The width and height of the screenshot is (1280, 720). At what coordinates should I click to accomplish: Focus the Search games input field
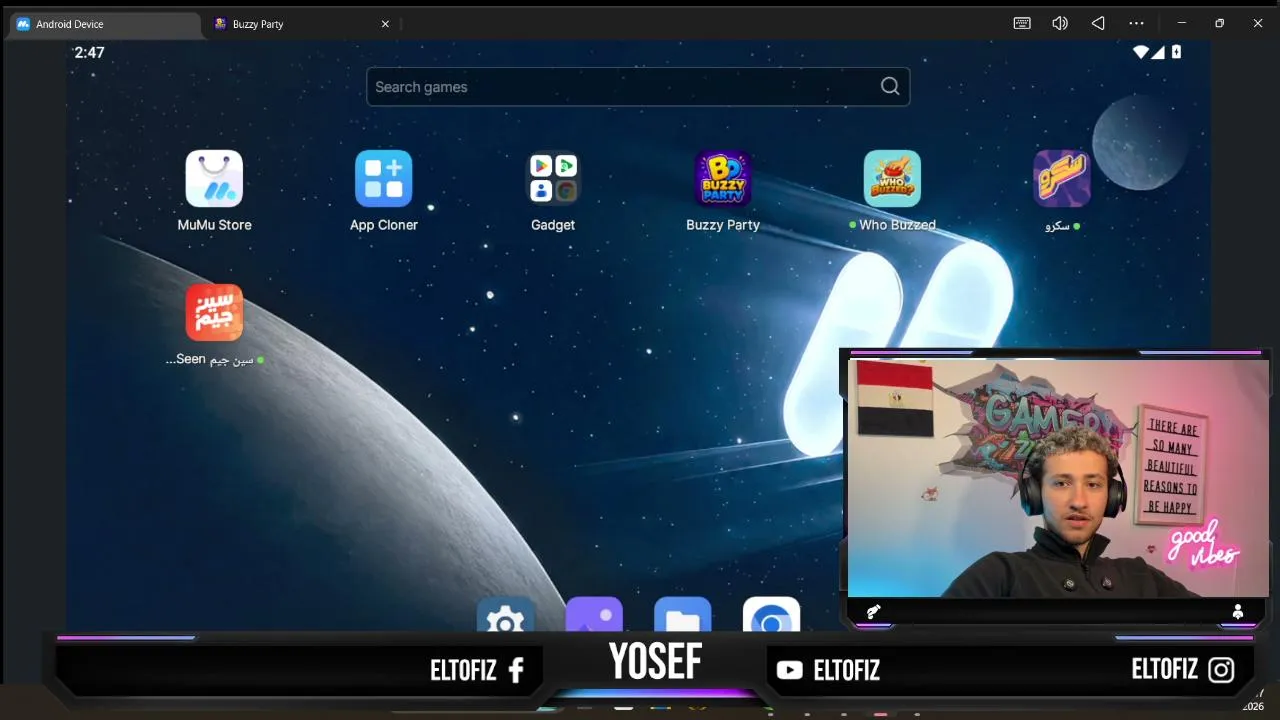pos(638,87)
